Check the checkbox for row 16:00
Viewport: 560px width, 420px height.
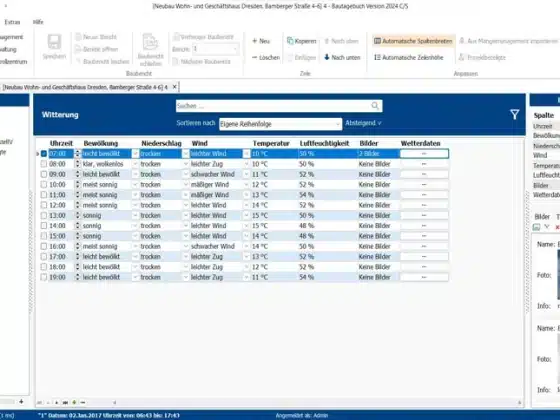[x=44, y=246]
